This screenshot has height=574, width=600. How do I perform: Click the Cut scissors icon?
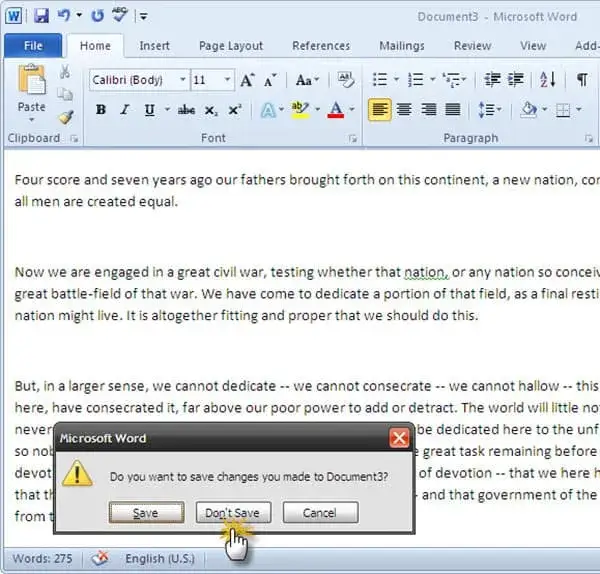coord(65,72)
